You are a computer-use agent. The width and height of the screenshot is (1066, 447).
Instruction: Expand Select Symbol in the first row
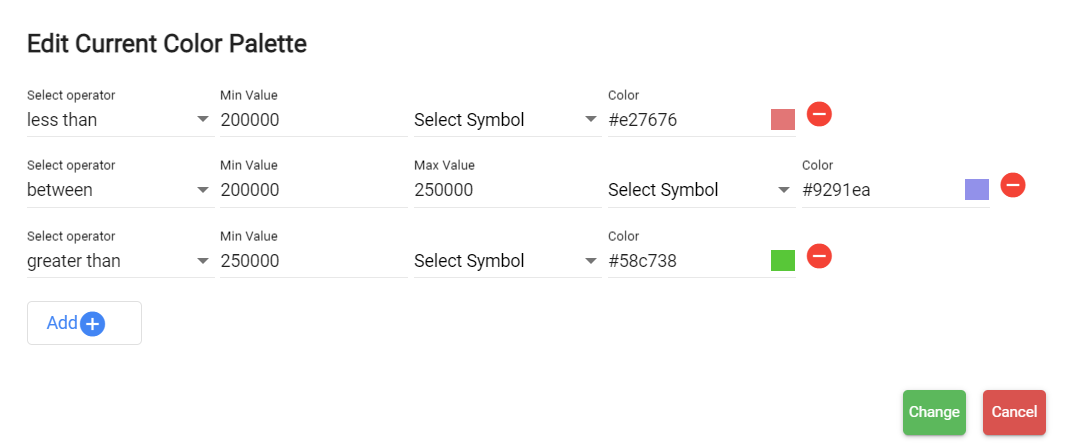505,120
